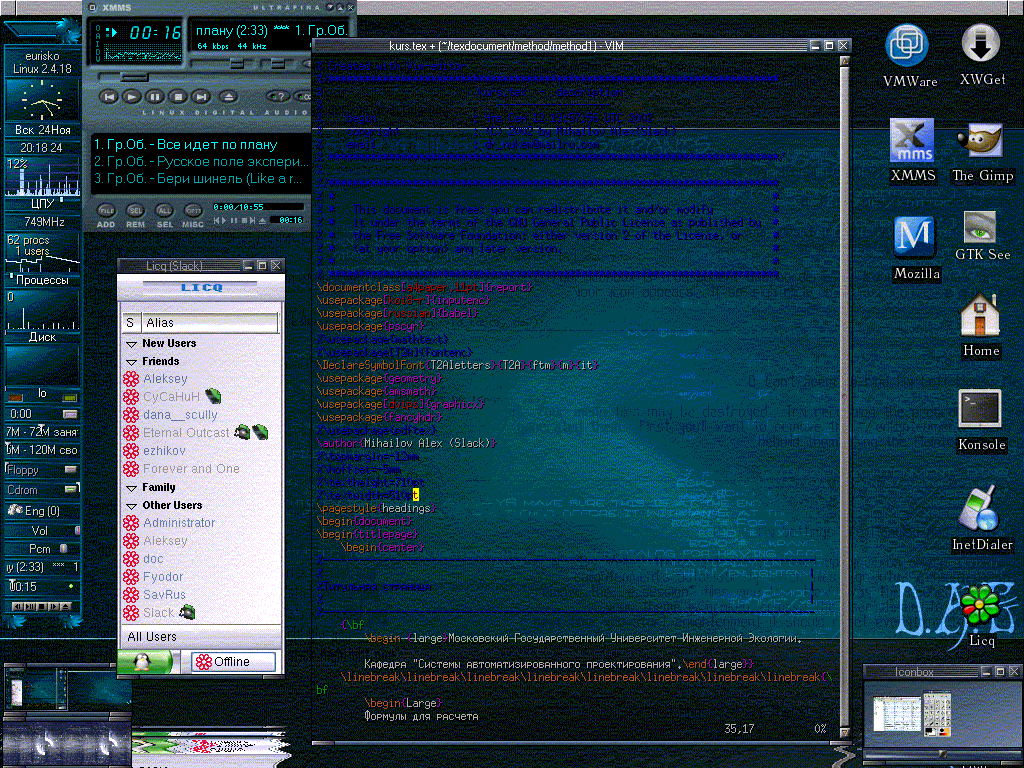Image resolution: width=1024 pixels, height=768 pixels.
Task: Toggle the XMMS clutterbar 'A' always-on-top letter
Action: [x=98, y=37]
